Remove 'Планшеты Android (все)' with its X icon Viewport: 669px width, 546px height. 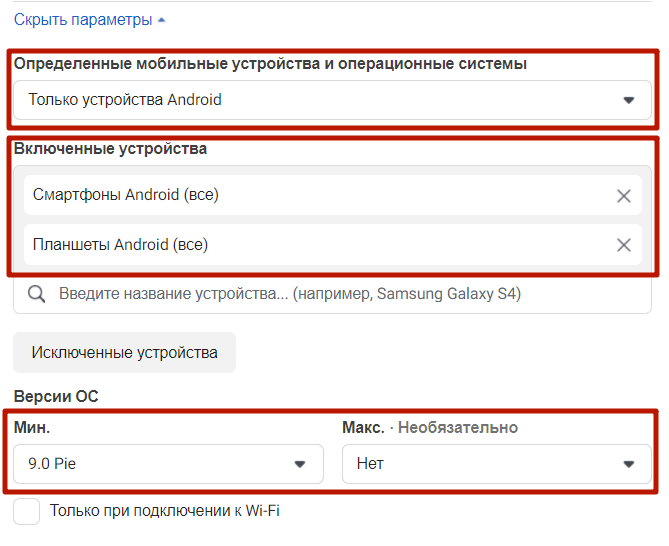point(624,245)
